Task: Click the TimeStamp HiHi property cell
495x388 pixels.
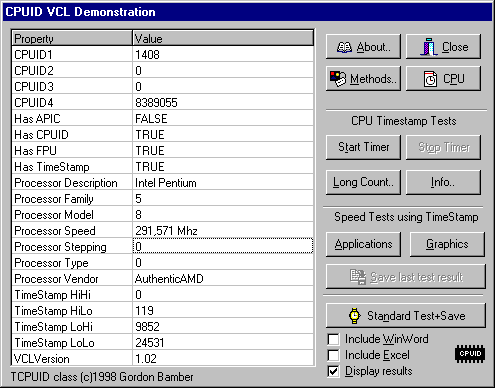Action: pos(72,294)
